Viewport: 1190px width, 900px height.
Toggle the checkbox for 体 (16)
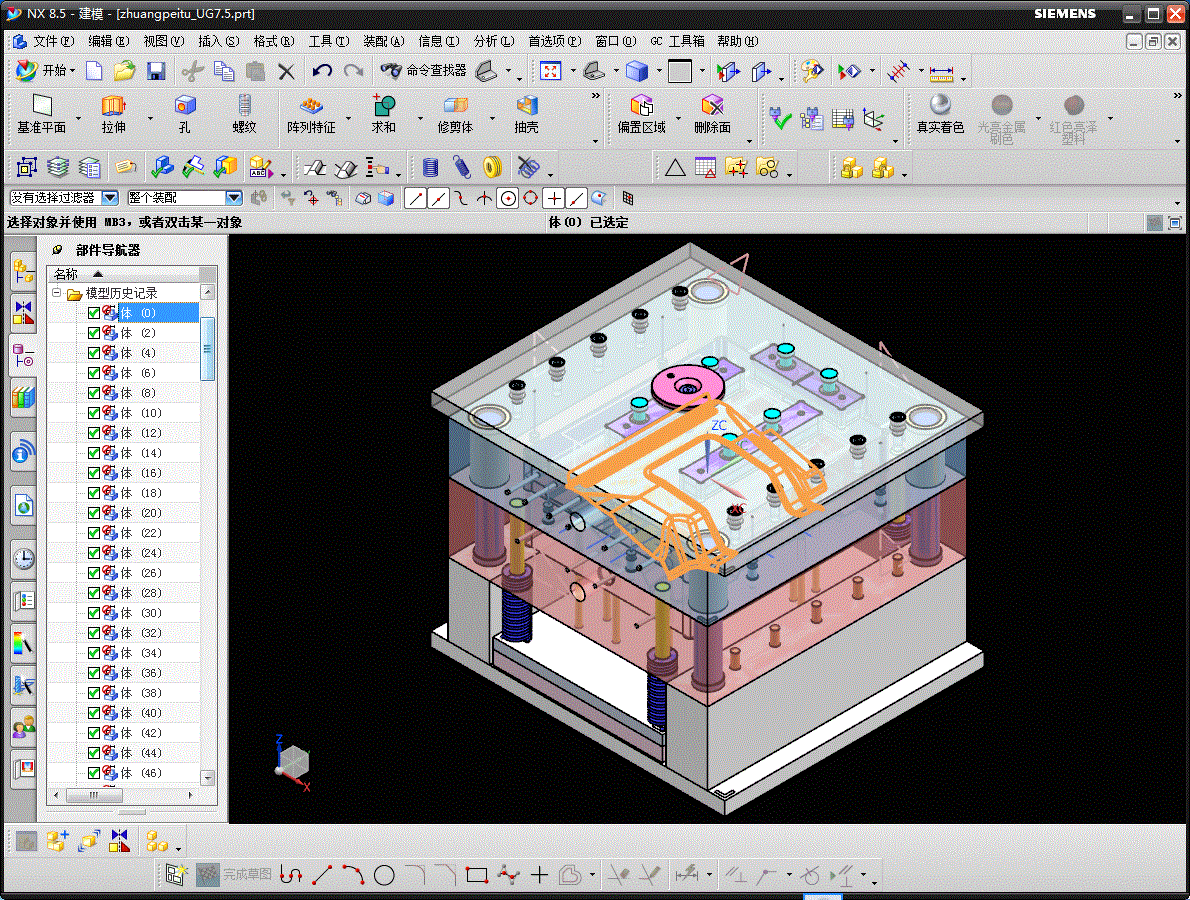coord(94,473)
